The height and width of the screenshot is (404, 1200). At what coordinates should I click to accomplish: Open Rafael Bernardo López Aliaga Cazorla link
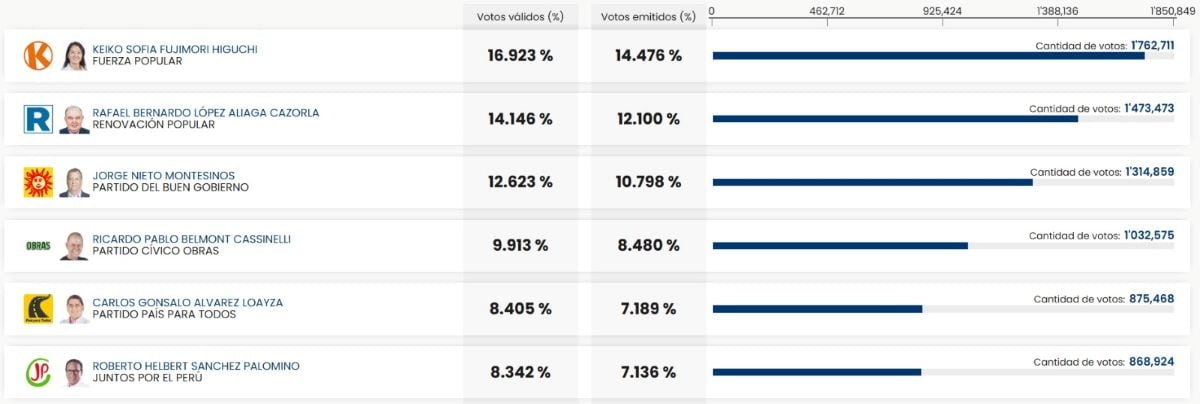click(x=205, y=112)
